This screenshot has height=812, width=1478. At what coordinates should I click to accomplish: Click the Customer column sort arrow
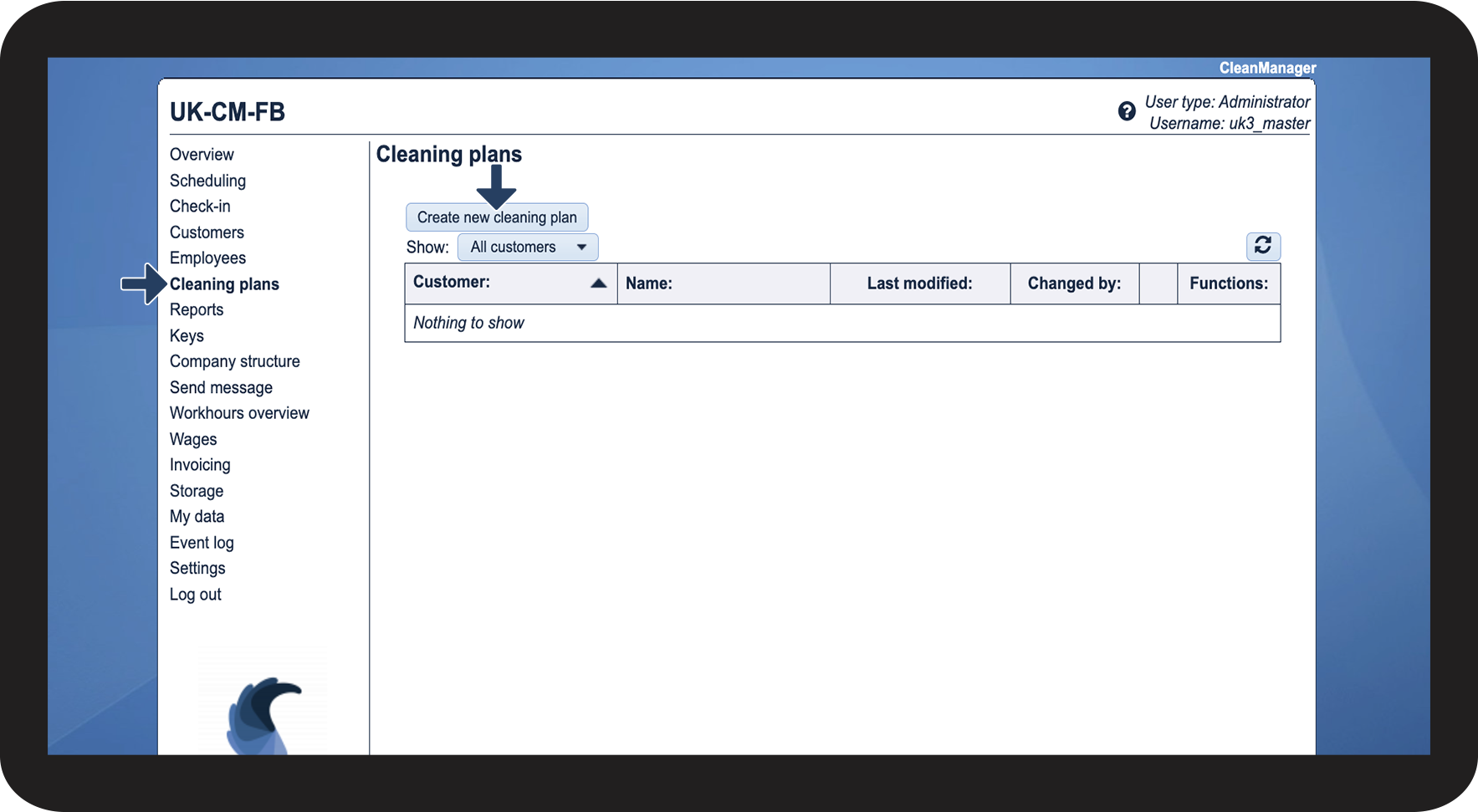pos(598,283)
